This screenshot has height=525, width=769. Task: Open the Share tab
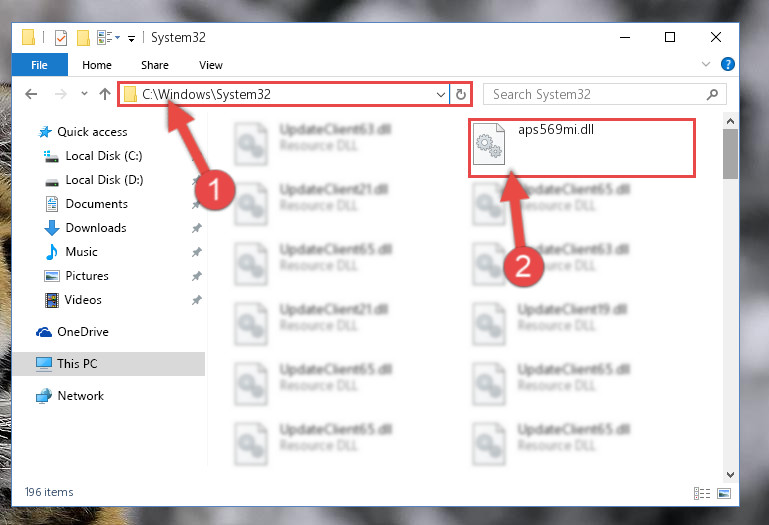tap(155, 65)
